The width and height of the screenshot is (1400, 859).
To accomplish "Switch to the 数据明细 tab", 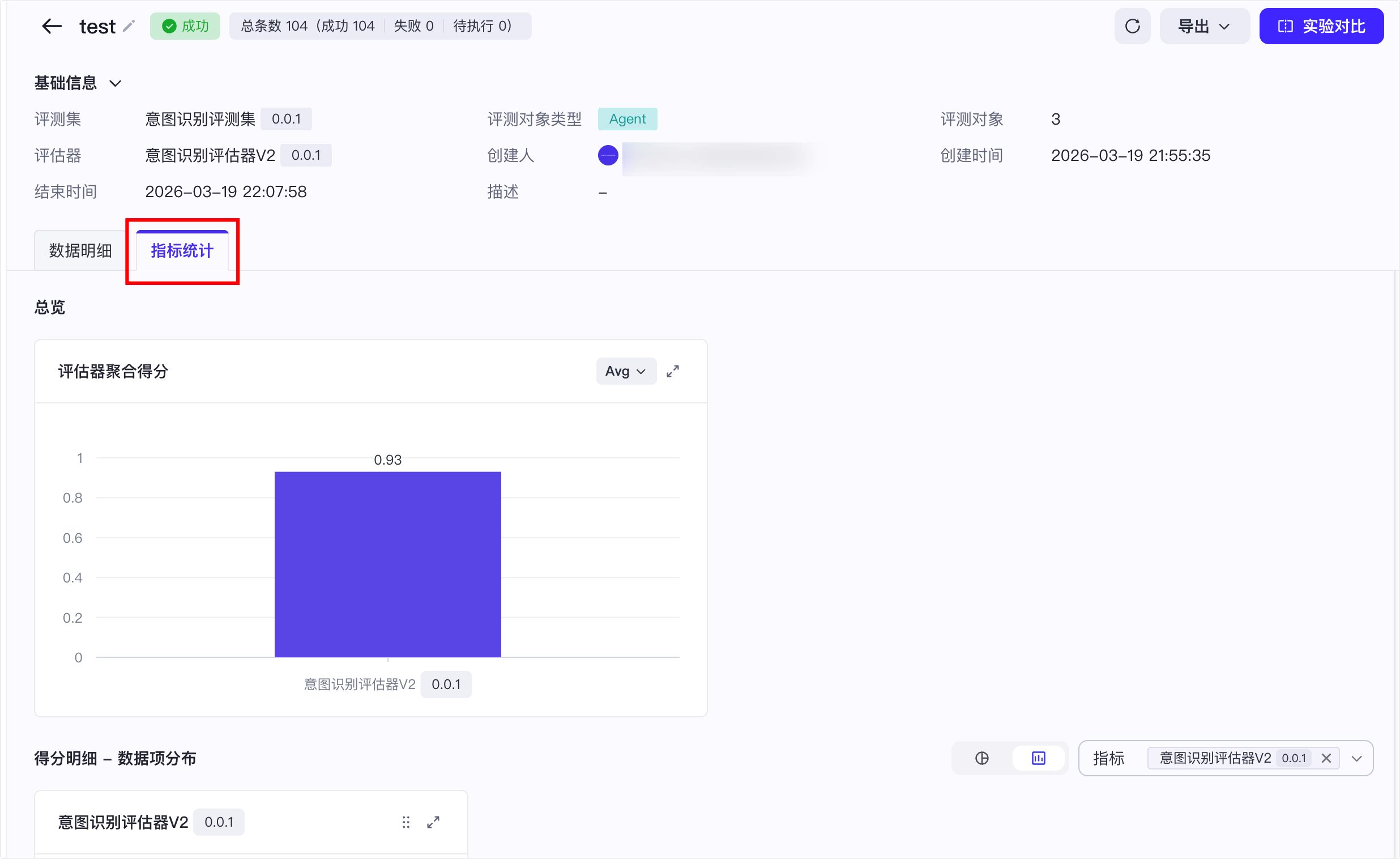I will [80, 250].
